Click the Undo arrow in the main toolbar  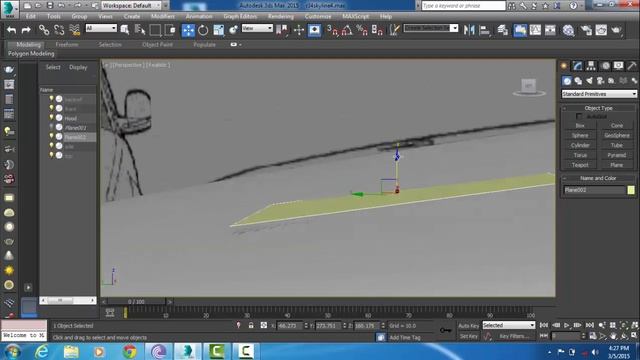tap(11, 30)
